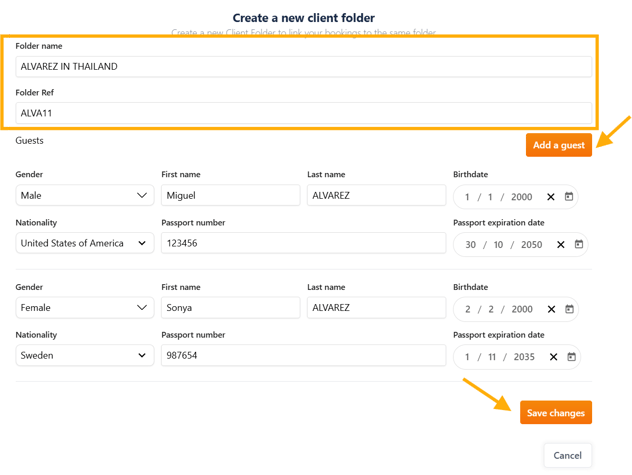Open the Sweden nationality dropdown
The height and width of the screenshot is (475, 632).
[x=84, y=355]
